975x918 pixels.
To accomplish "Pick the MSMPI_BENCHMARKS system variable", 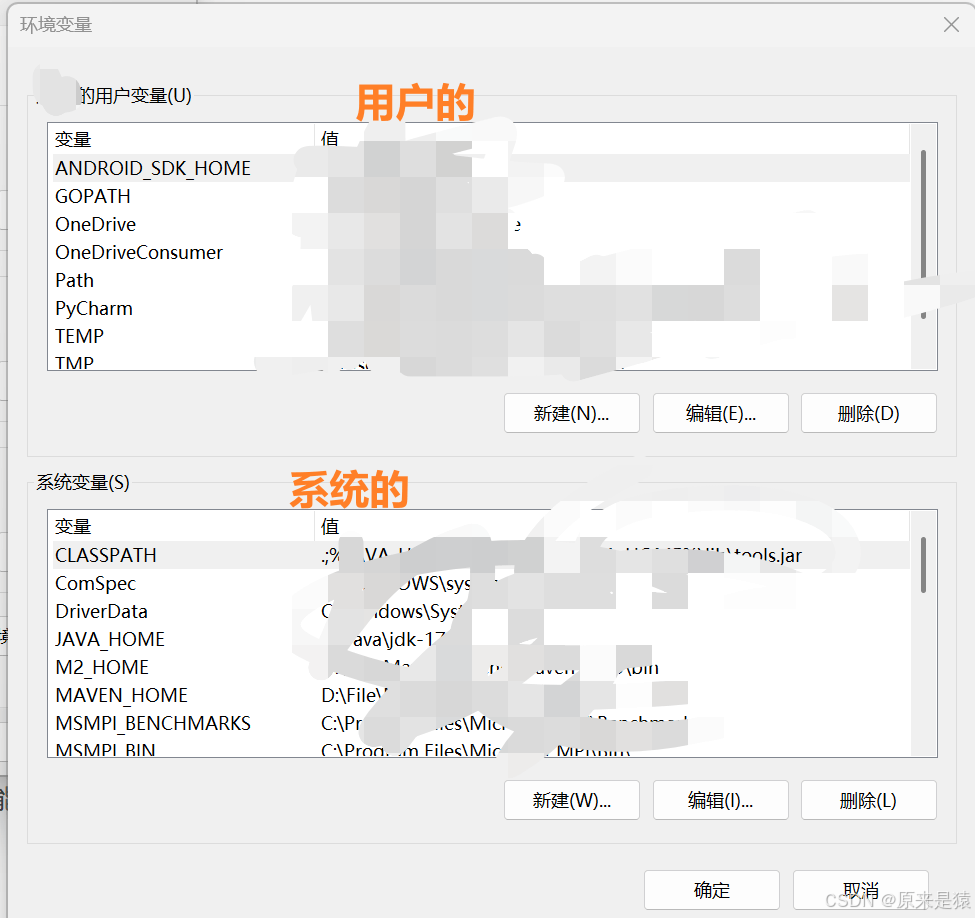I will (x=153, y=723).
